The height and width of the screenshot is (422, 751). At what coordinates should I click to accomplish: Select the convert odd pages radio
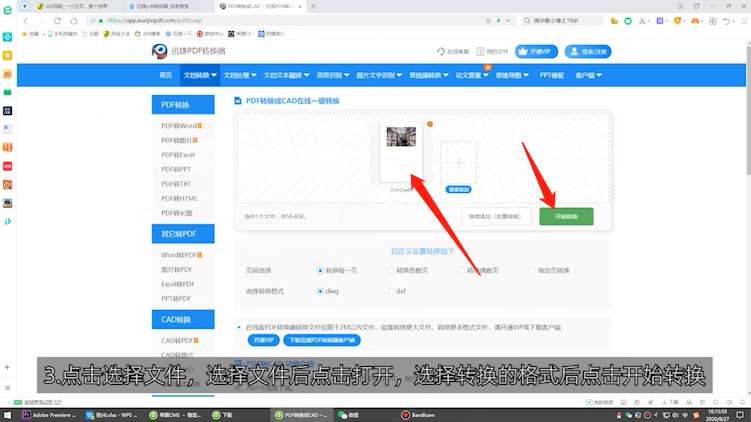[391, 271]
